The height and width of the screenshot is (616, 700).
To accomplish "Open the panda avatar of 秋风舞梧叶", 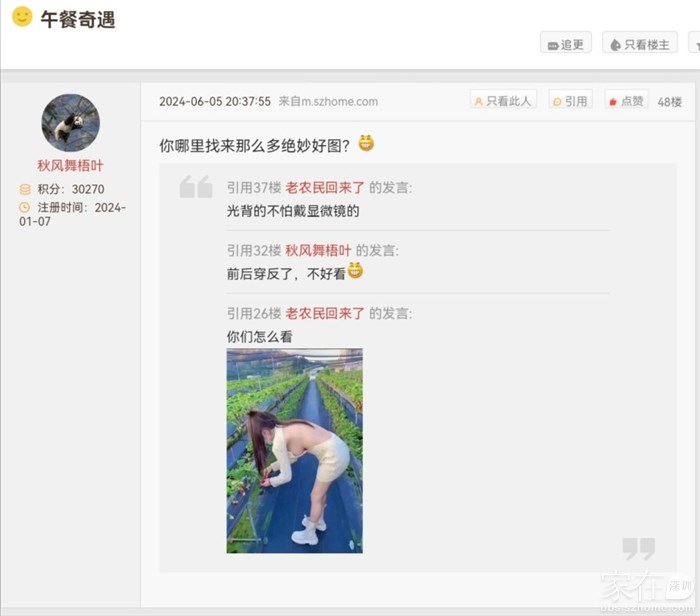I will click(71, 123).
